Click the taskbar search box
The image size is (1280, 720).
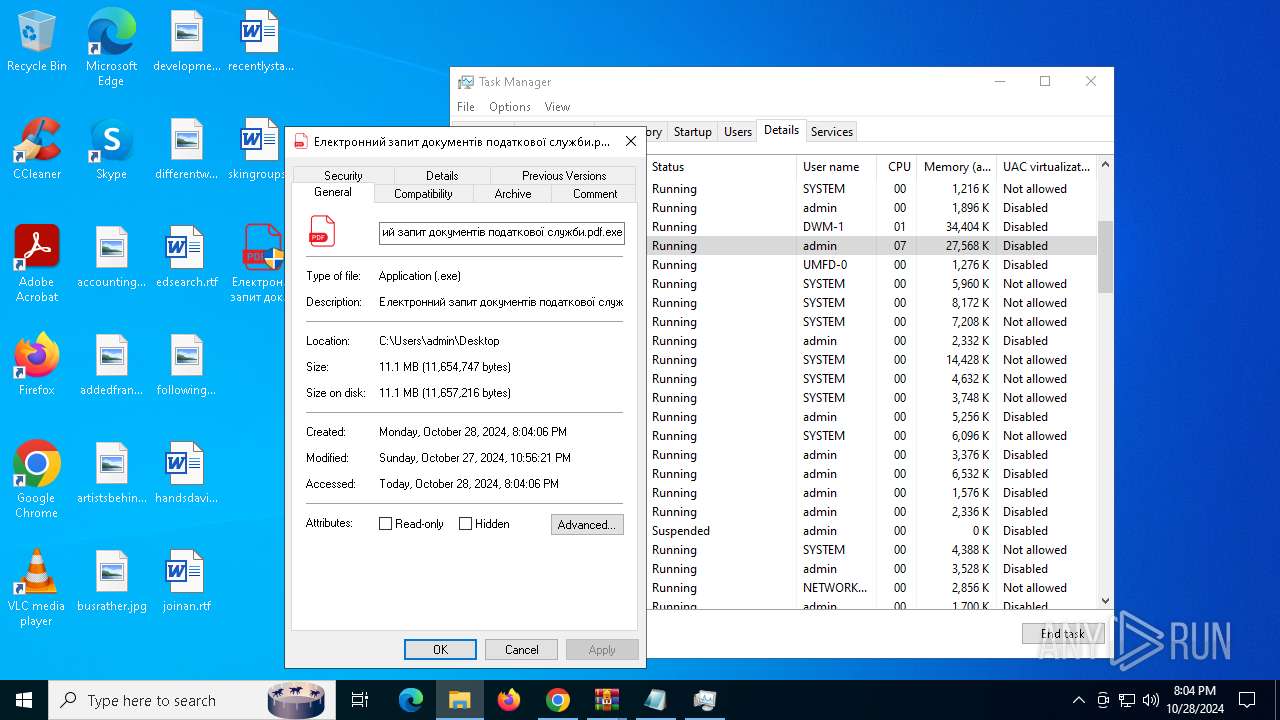(x=191, y=700)
